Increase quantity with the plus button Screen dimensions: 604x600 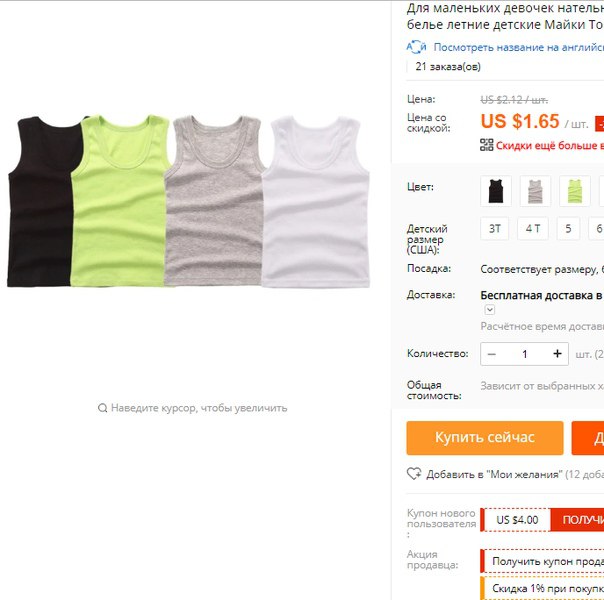557,354
